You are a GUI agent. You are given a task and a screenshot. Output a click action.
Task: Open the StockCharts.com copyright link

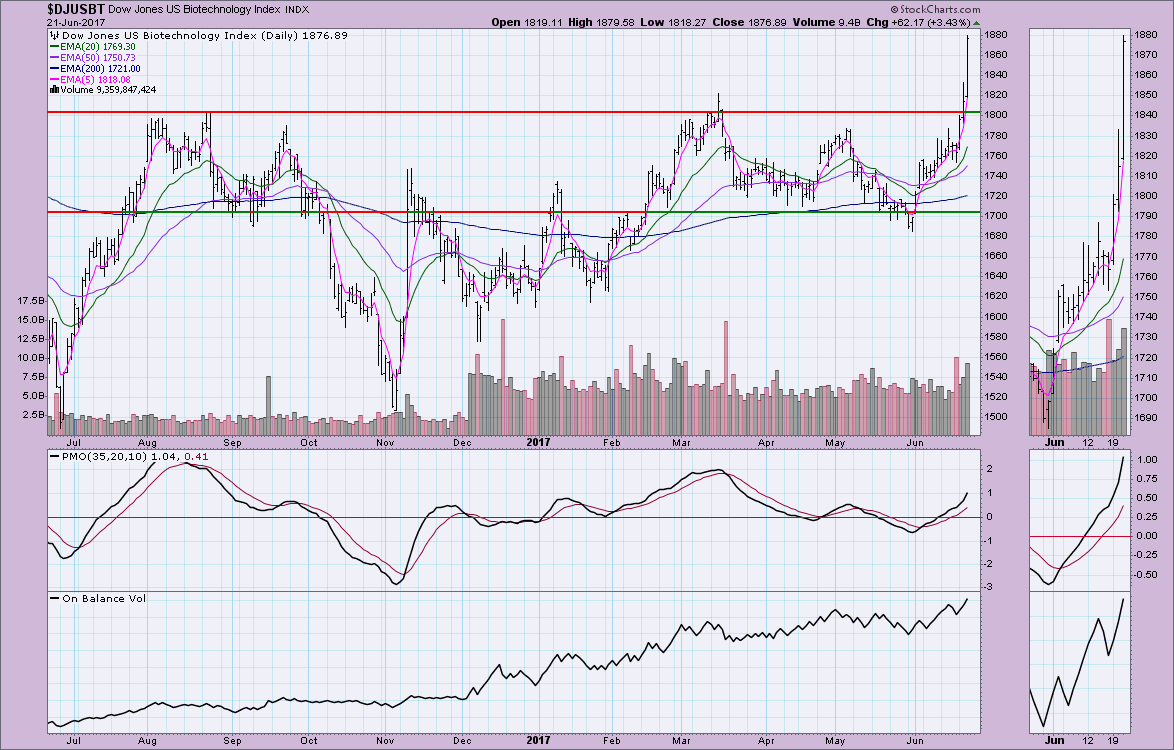tap(935, 10)
